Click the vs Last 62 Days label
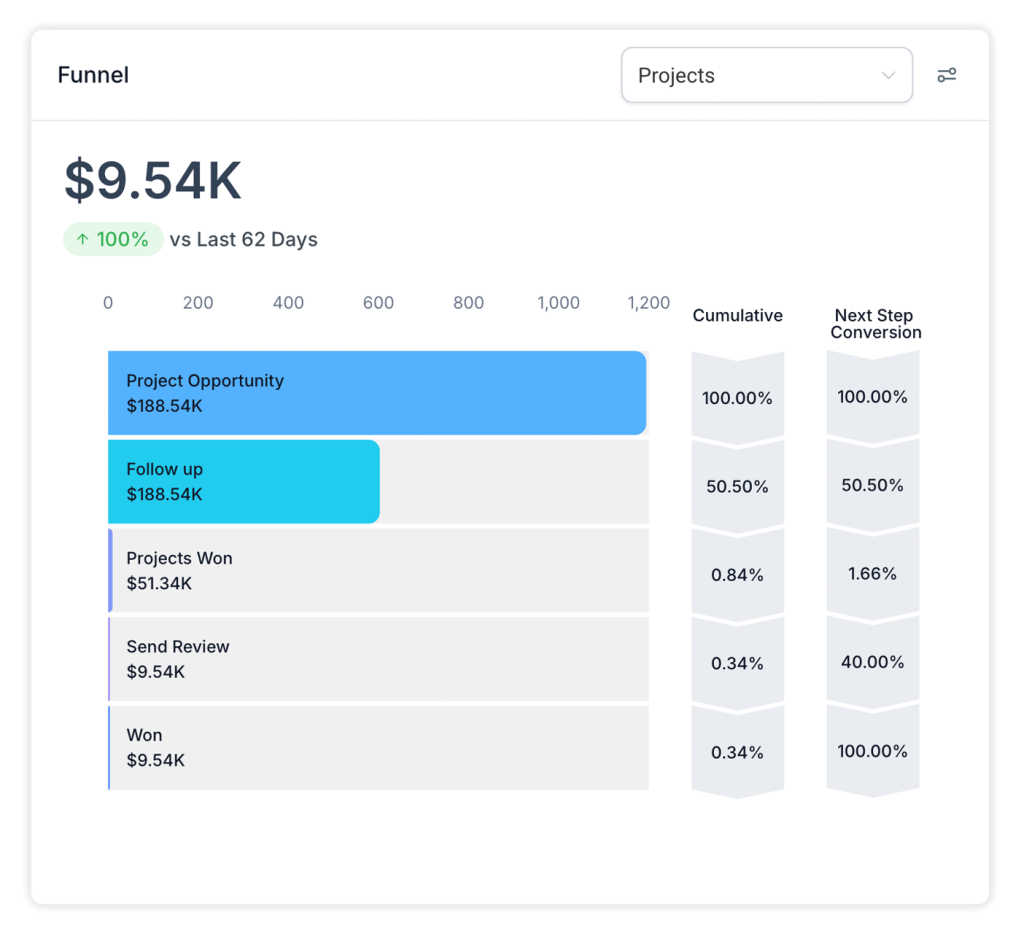 243,240
